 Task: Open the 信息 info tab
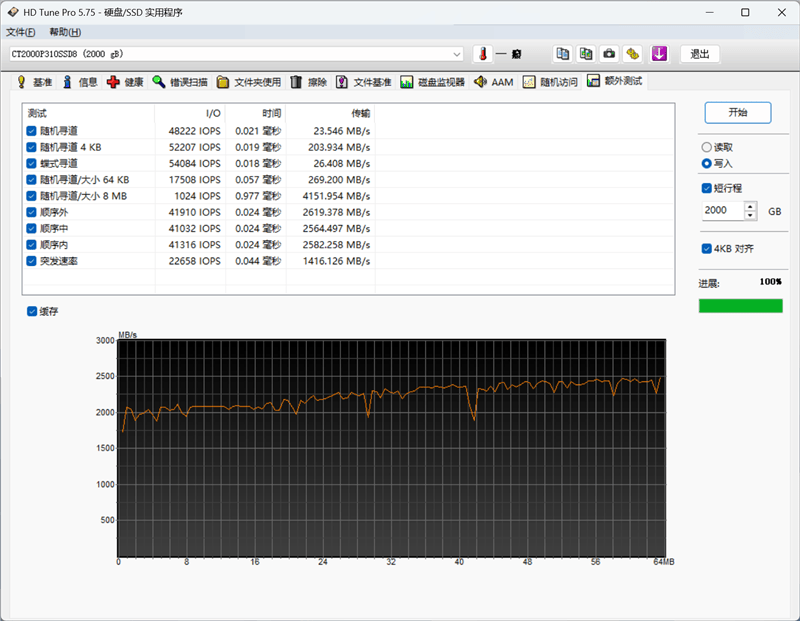(x=80, y=82)
